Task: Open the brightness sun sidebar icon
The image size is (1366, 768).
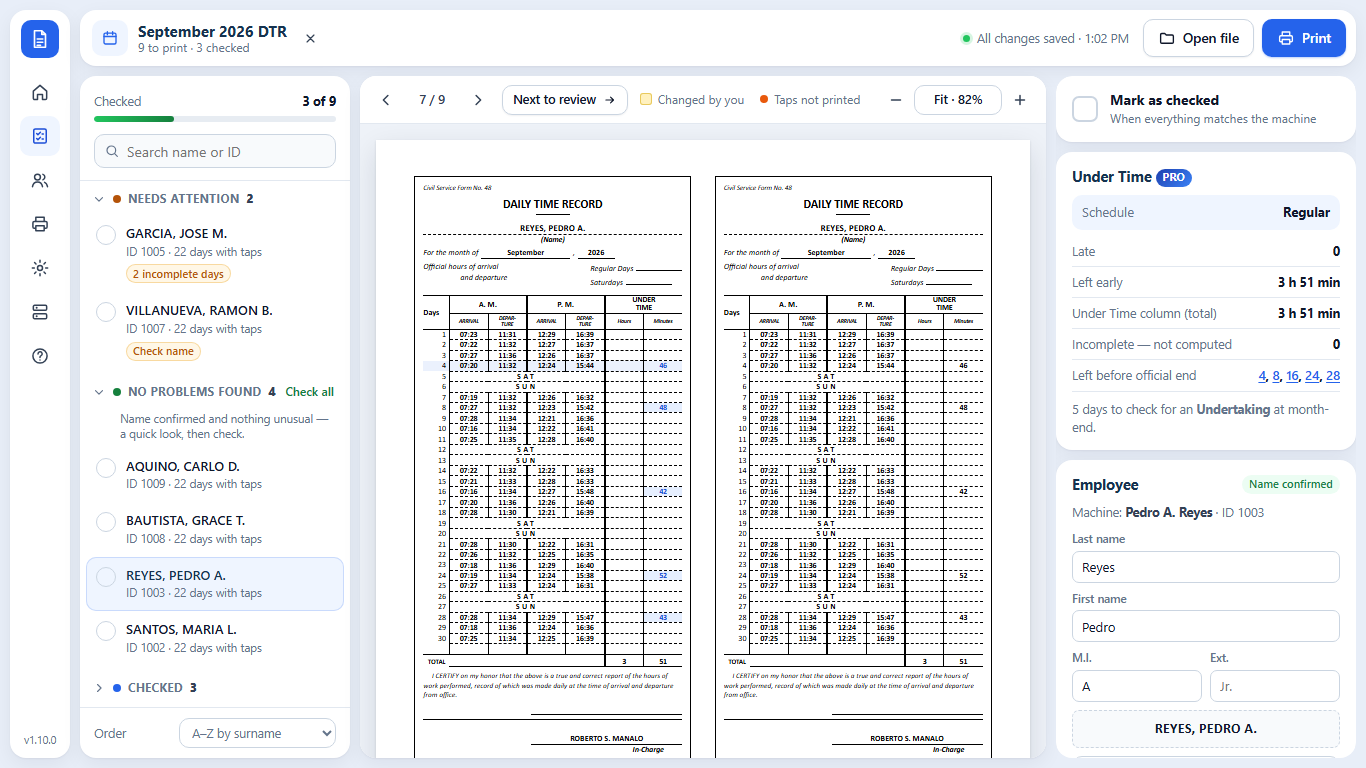Action: click(x=40, y=268)
